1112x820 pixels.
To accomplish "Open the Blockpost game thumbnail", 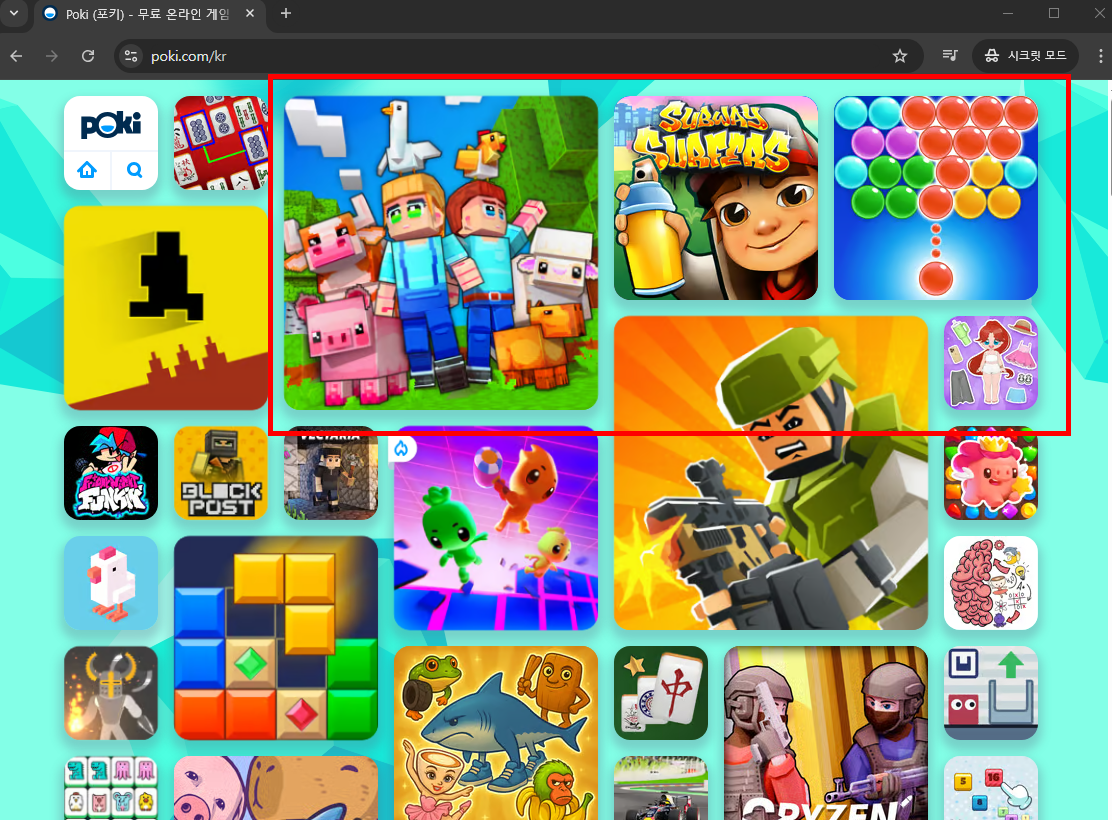I will point(221,473).
